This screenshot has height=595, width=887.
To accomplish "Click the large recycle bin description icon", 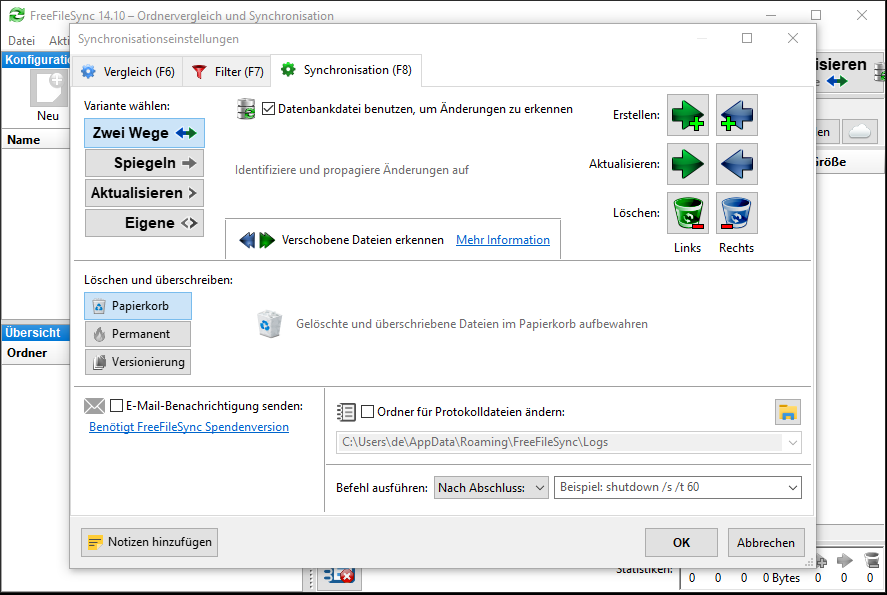I will (x=269, y=324).
